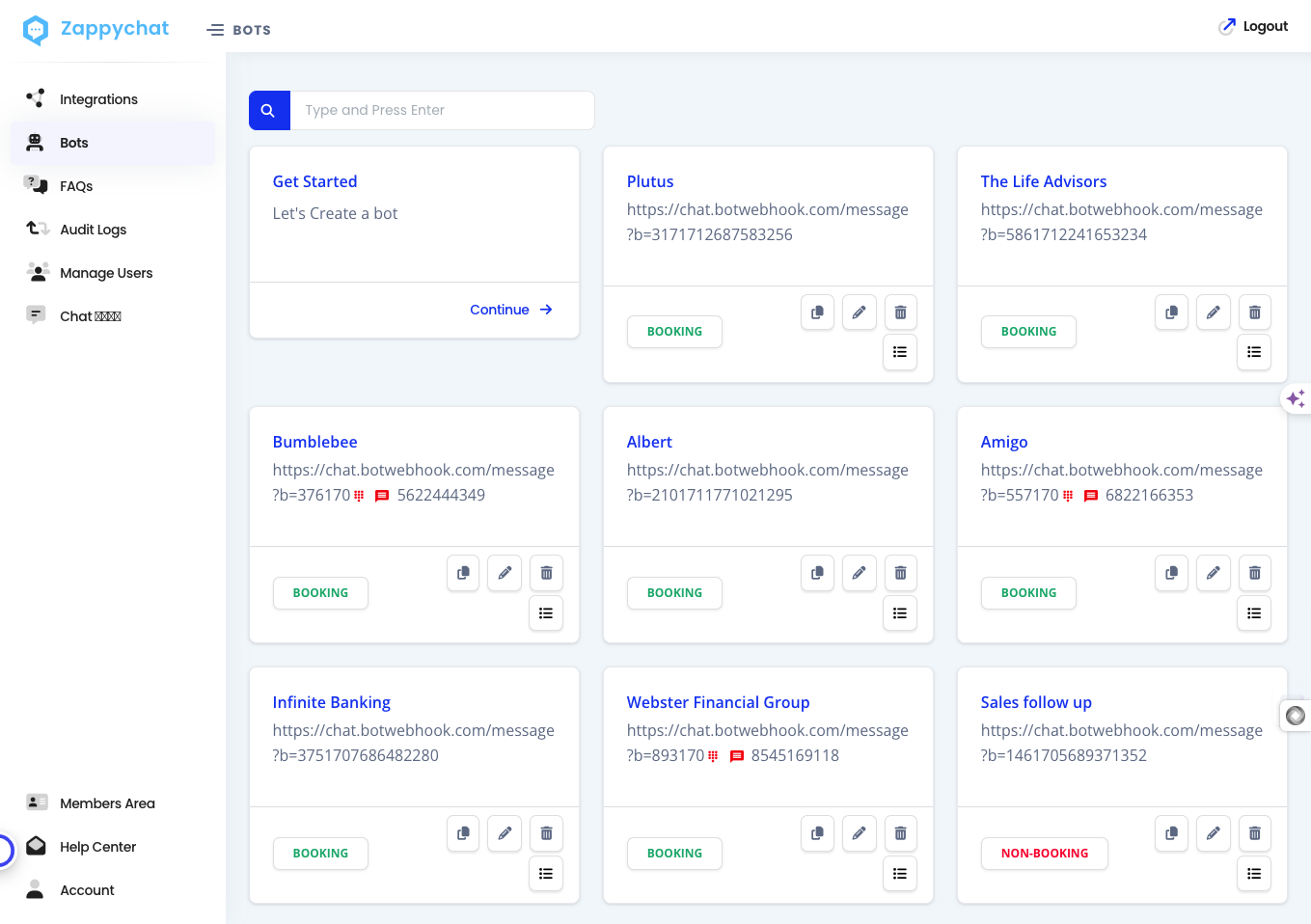1311x924 pixels.
Task: Open the Get Started card title
Action: coord(314,181)
